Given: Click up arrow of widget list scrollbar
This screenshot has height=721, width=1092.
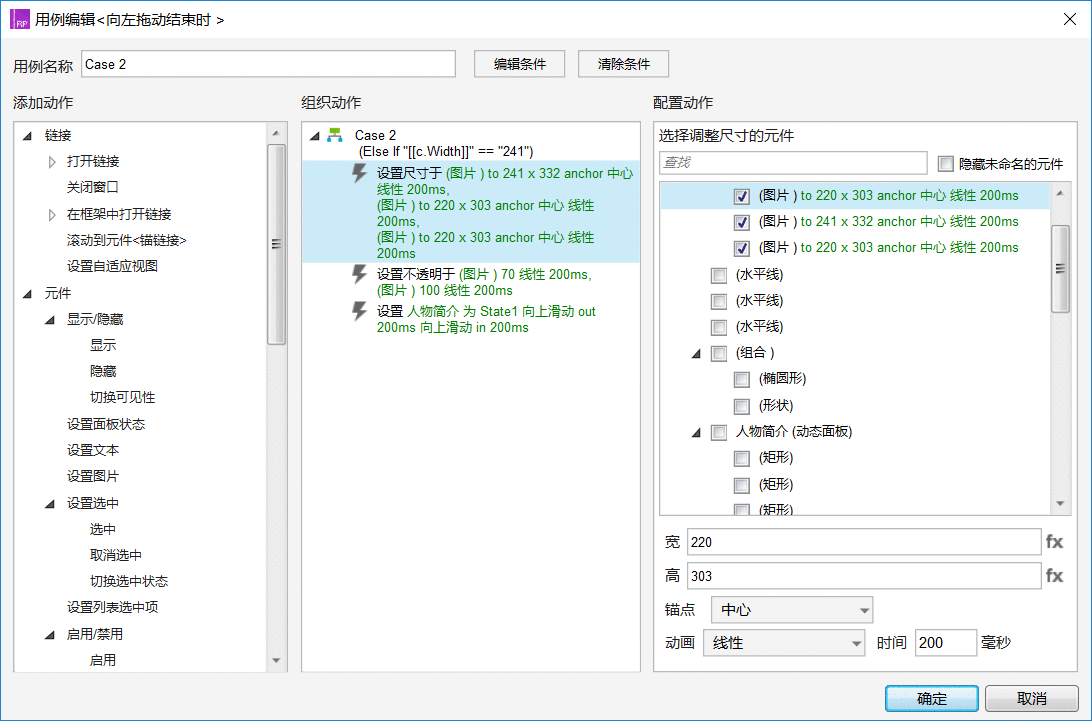Looking at the screenshot, I should point(1060,193).
